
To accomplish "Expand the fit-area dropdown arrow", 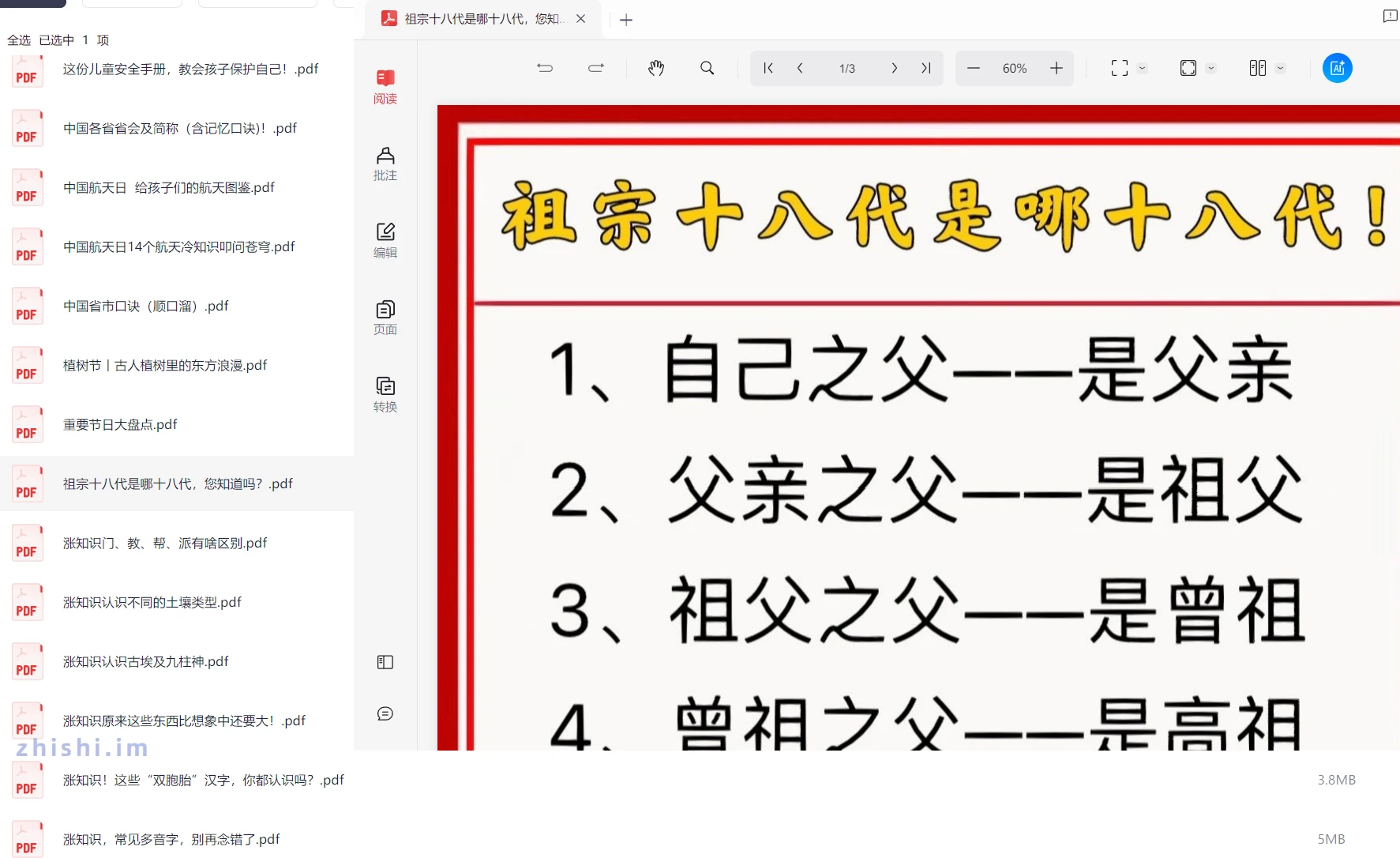I will 1142,68.
